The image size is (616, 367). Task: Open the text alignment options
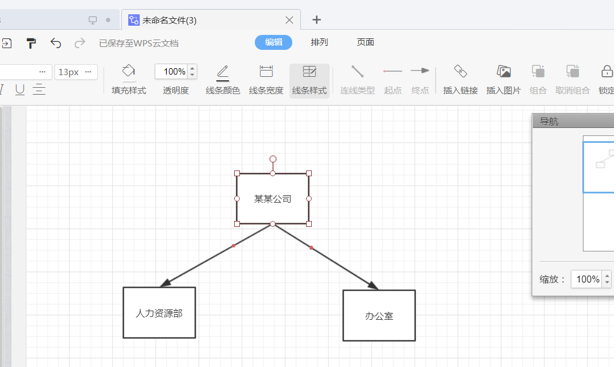tap(39, 90)
